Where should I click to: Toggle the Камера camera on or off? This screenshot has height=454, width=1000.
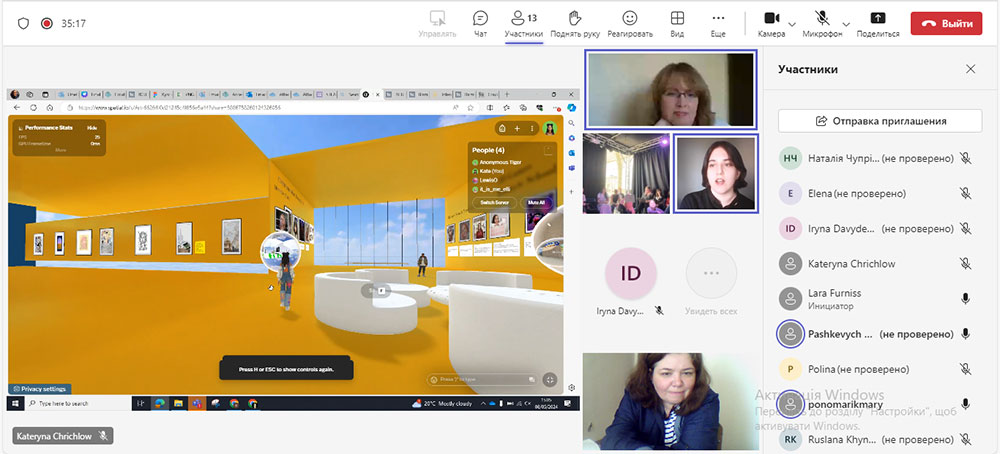coord(772,24)
